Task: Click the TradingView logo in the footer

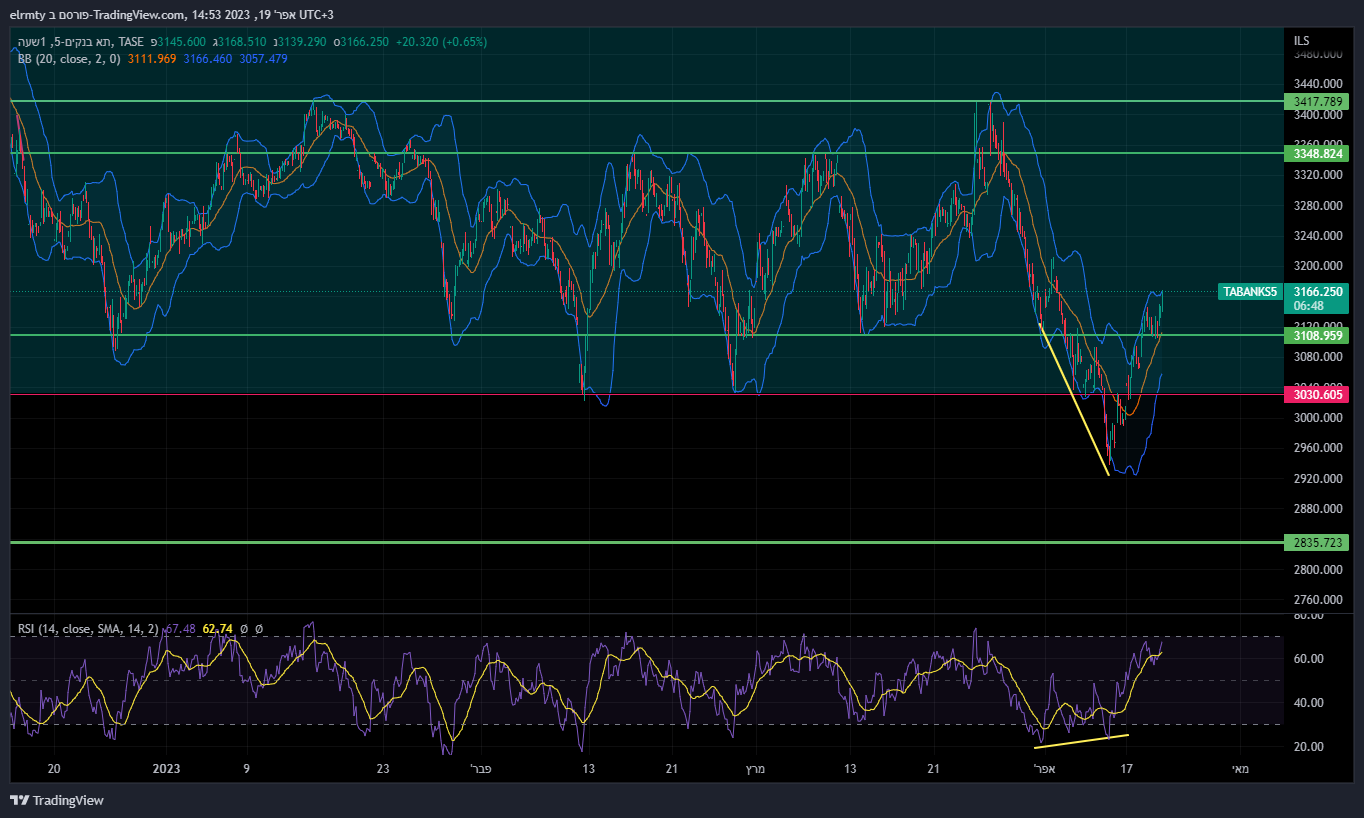Action: (57, 800)
